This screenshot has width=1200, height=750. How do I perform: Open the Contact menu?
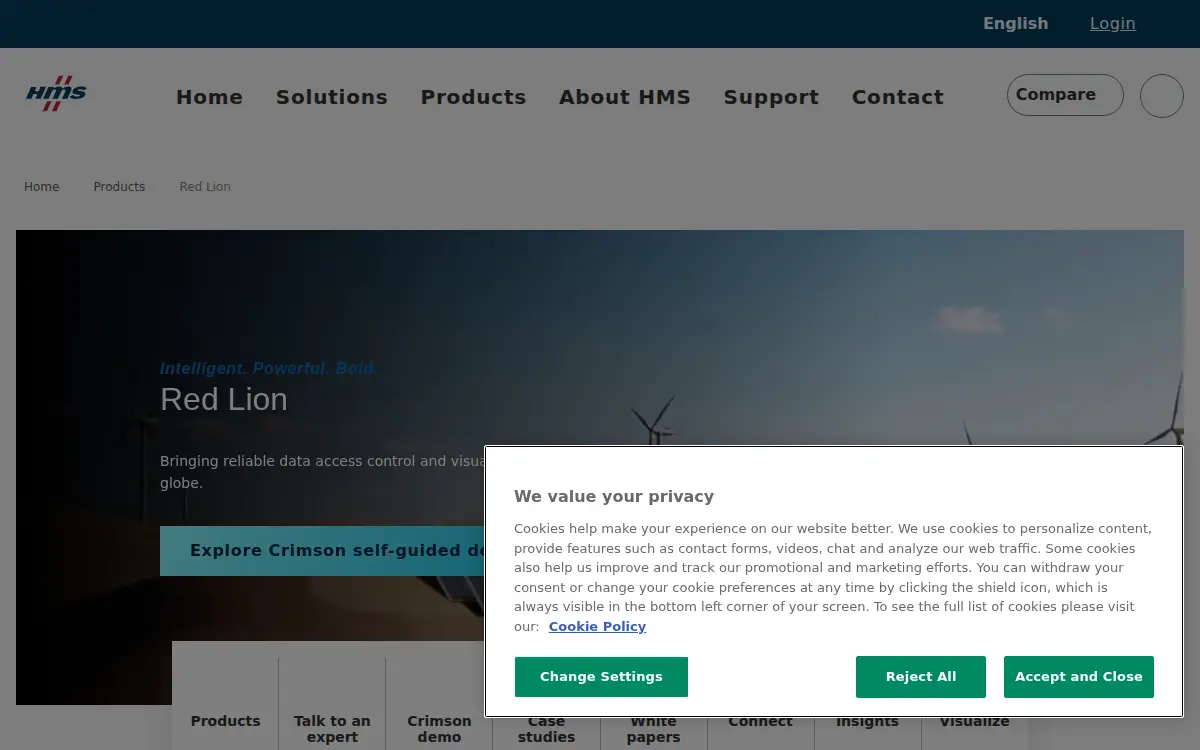click(897, 97)
